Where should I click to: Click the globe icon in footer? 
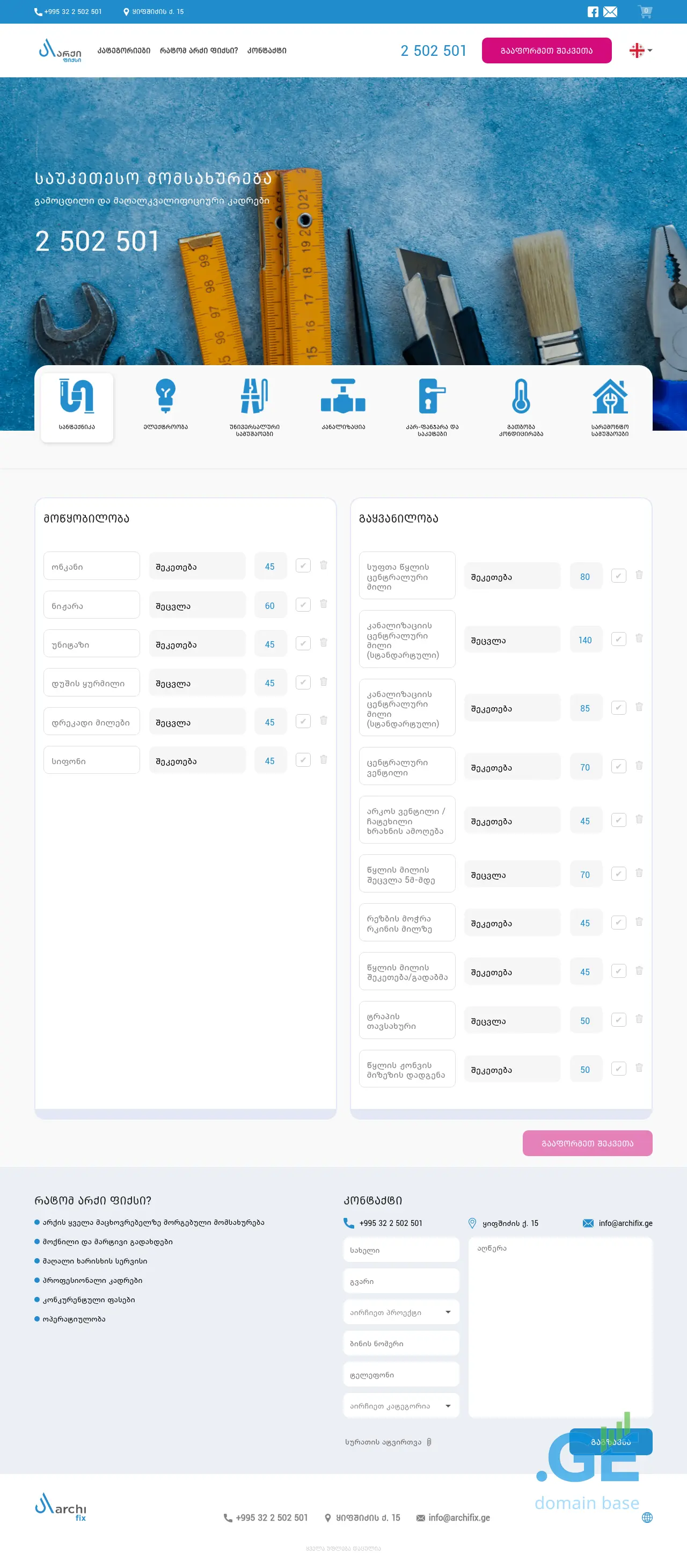(647, 1518)
